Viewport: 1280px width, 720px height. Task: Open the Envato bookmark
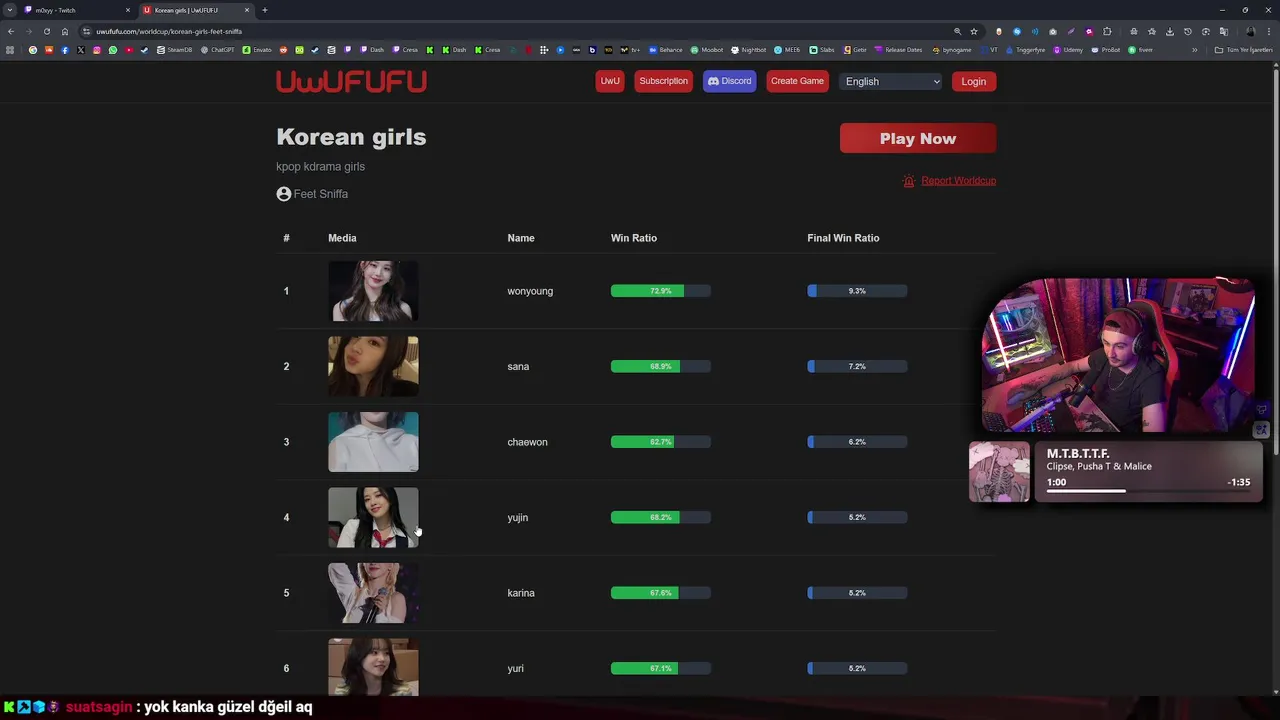coord(257,50)
